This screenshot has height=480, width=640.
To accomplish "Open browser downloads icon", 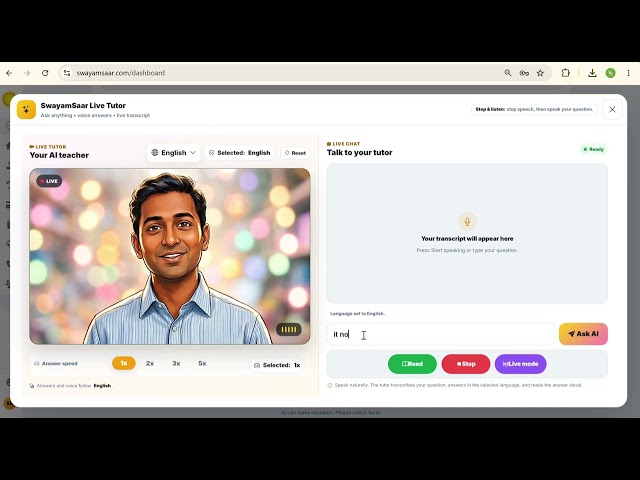I will pos(592,73).
